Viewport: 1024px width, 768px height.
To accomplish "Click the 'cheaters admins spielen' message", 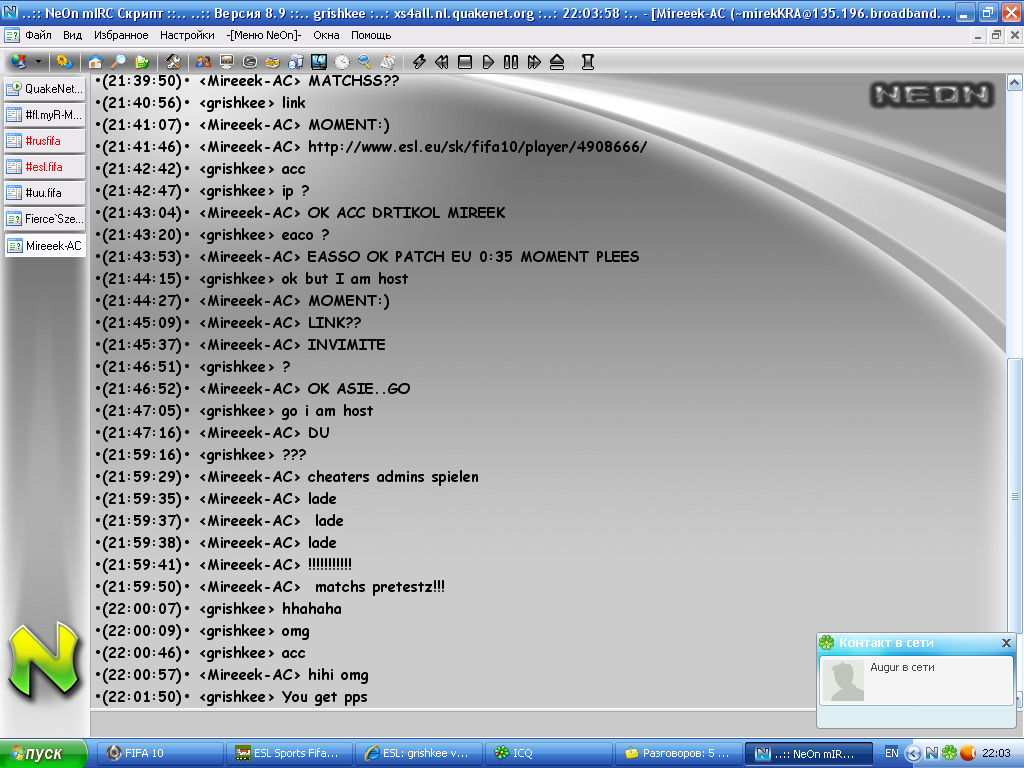I will (393, 477).
